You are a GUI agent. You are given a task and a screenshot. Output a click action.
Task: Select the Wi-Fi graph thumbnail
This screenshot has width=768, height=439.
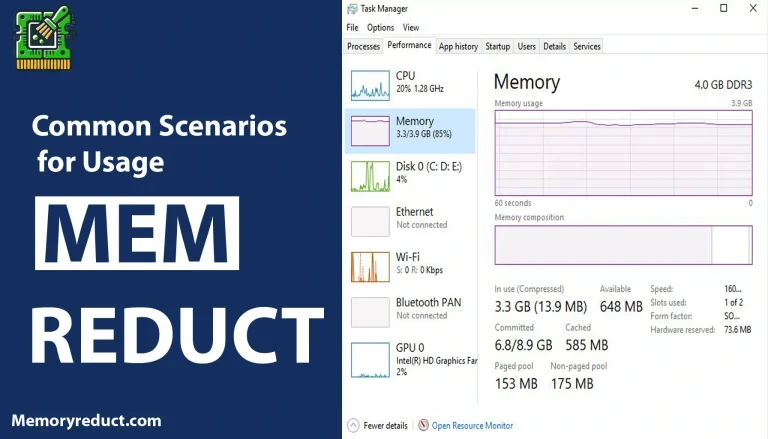(x=370, y=267)
